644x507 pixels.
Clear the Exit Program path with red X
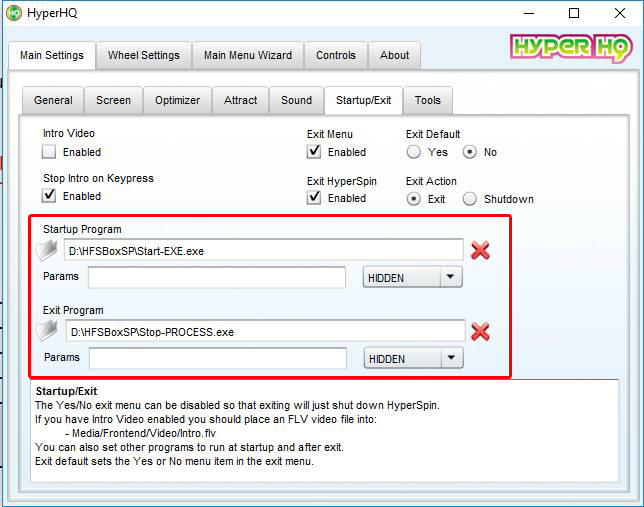click(480, 332)
